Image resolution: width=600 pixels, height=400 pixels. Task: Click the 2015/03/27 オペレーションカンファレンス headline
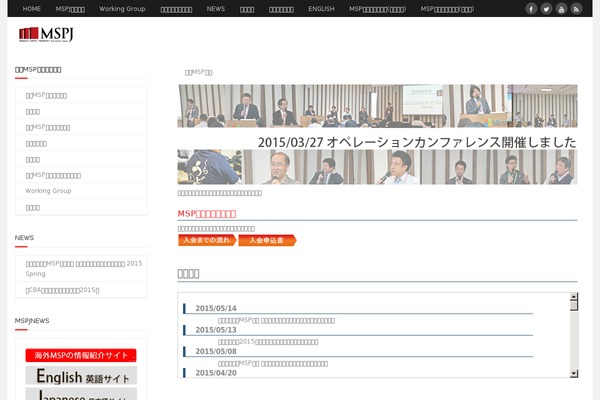[x=417, y=142]
